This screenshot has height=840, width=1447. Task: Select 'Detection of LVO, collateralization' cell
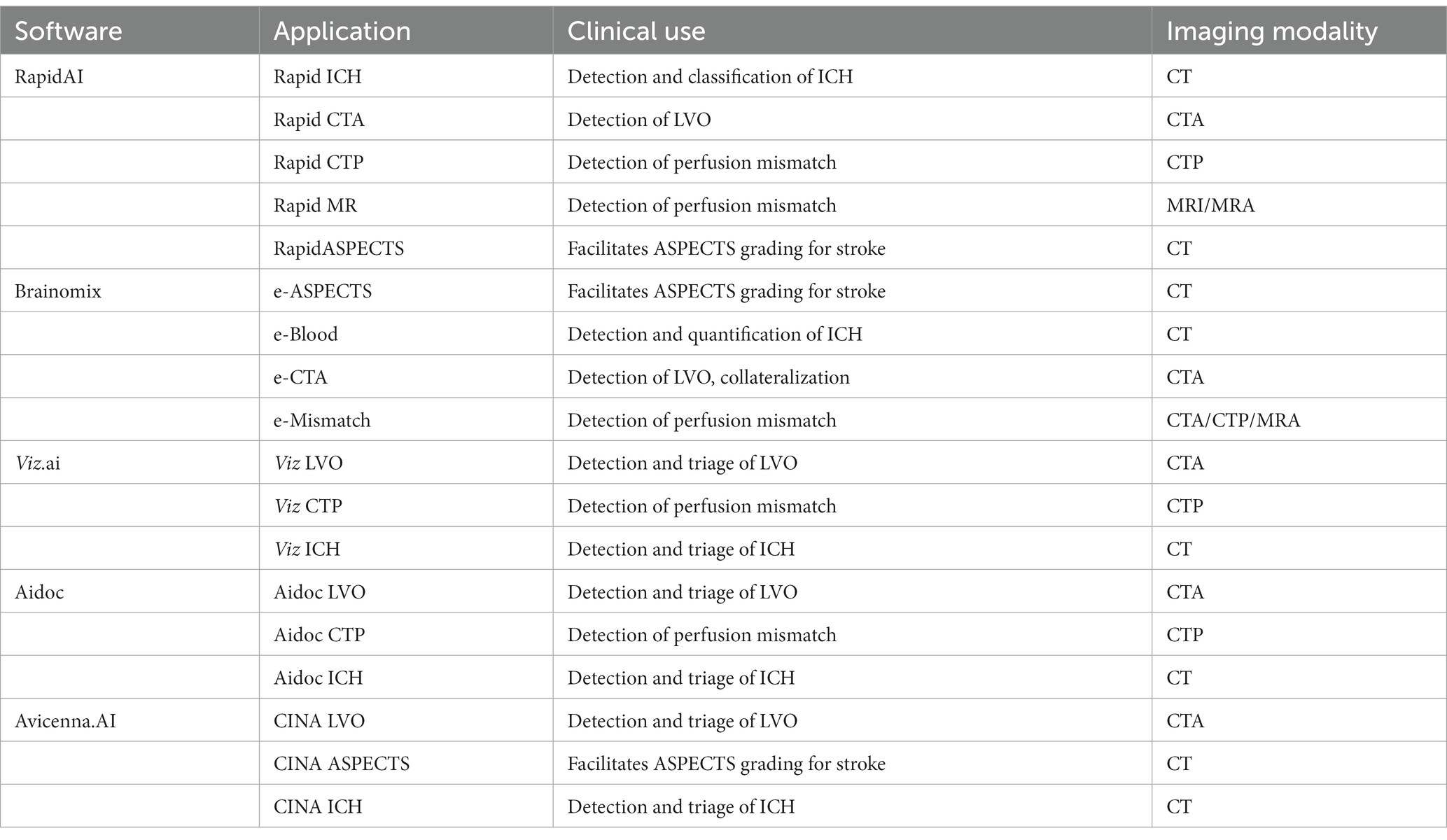point(853,377)
